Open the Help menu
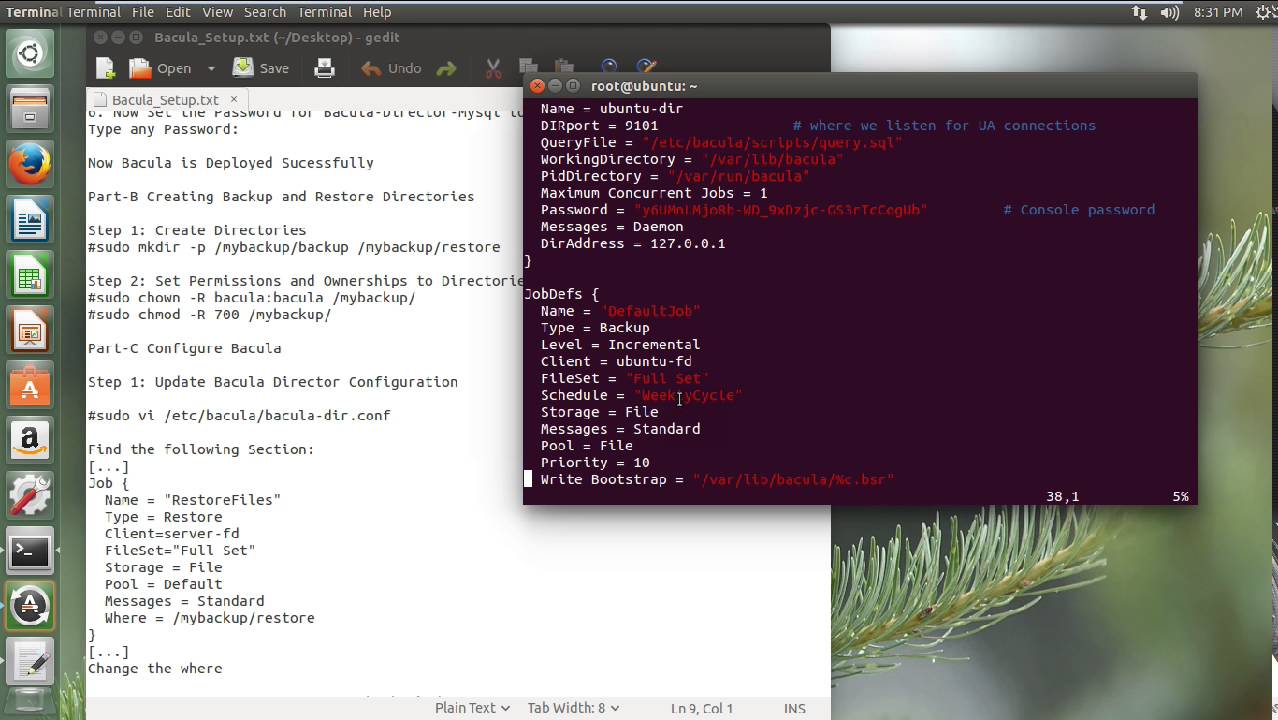 coord(377,12)
